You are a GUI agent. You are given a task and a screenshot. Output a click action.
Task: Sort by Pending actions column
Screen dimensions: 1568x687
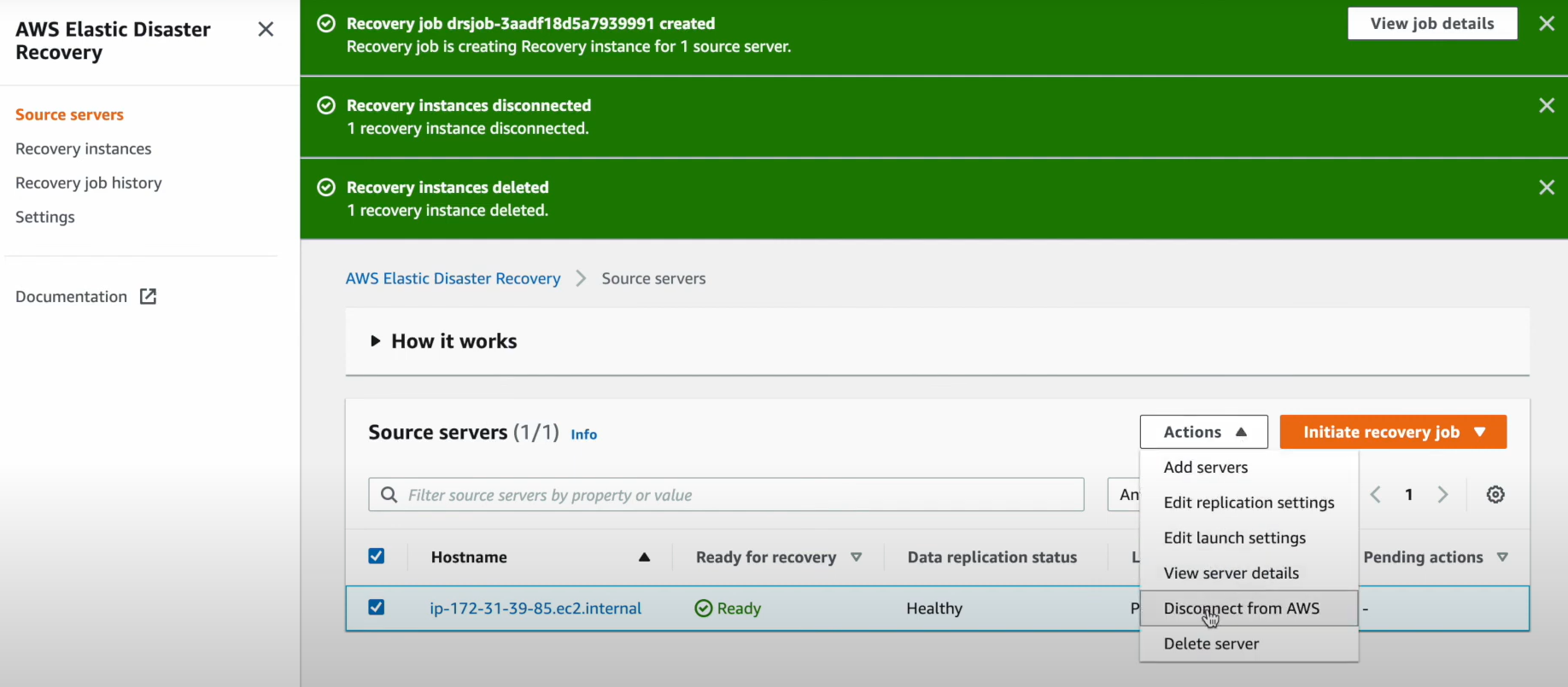pos(1436,557)
